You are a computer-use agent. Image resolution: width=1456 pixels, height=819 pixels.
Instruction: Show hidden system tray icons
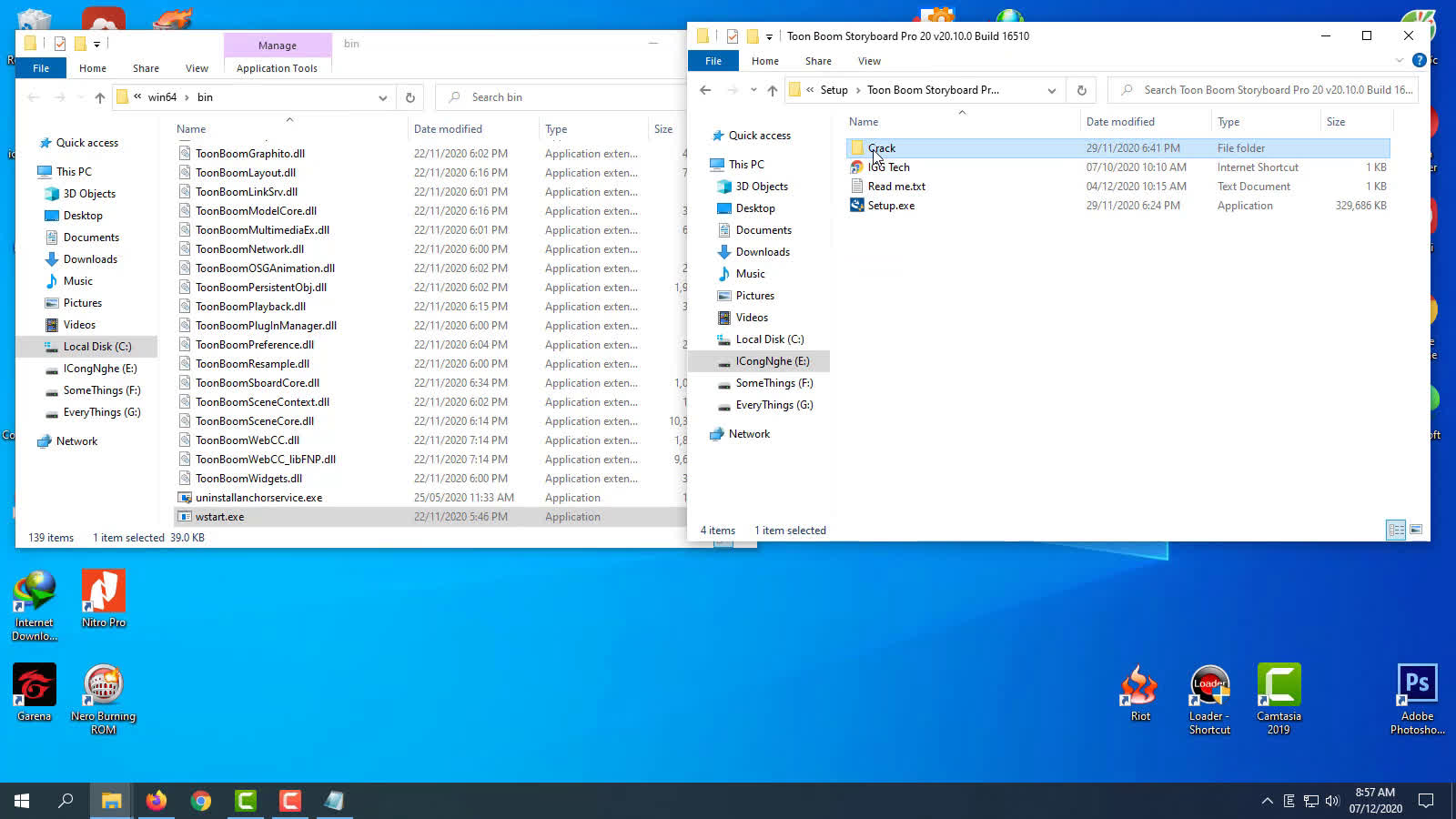pyautogui.click(x=1267, y=801)
